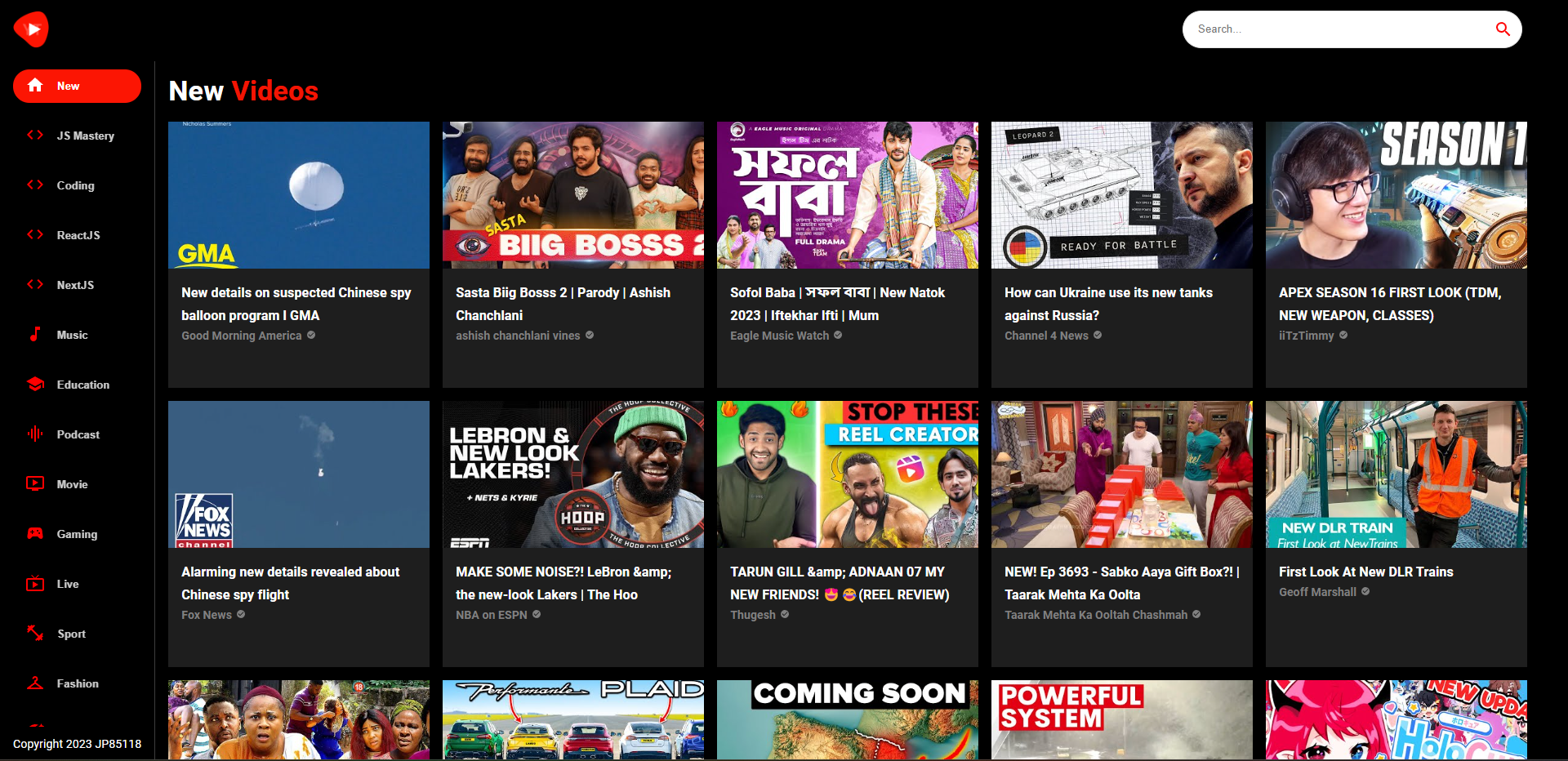Play the Coming Soon map thumbnail

pos(848,719)
